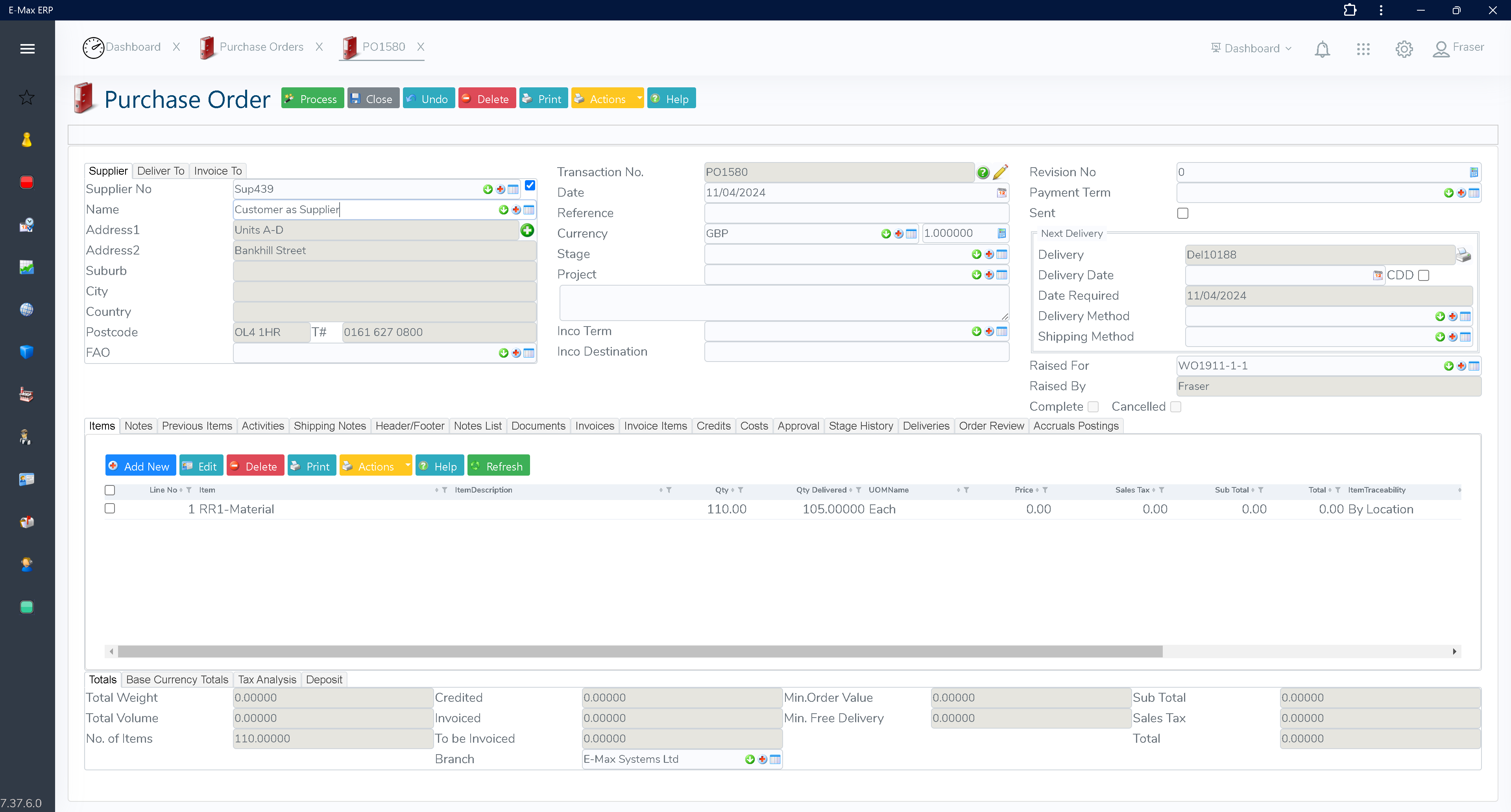Select the Favorites star in the sidebar
The image size is (1511, 812).
point(26,97)
